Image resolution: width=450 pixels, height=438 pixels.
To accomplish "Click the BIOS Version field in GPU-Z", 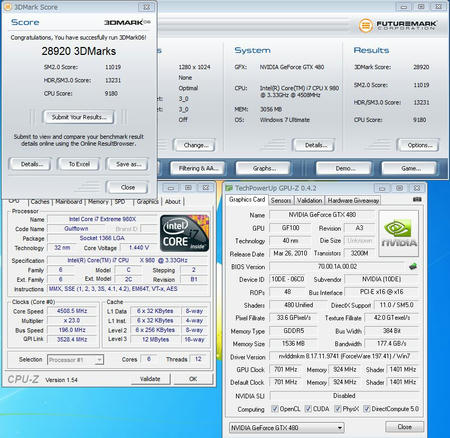I will point(337,267).
